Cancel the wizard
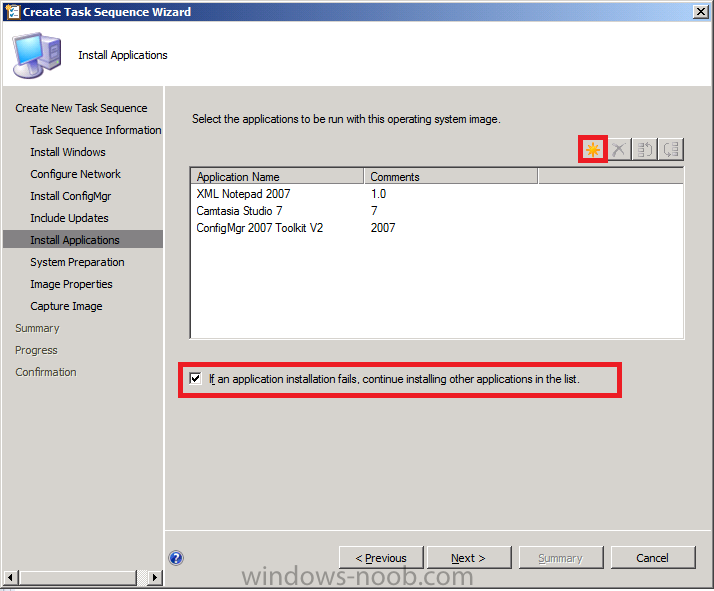The height and width of the screenshot is (591, 714). click(653, 558)
